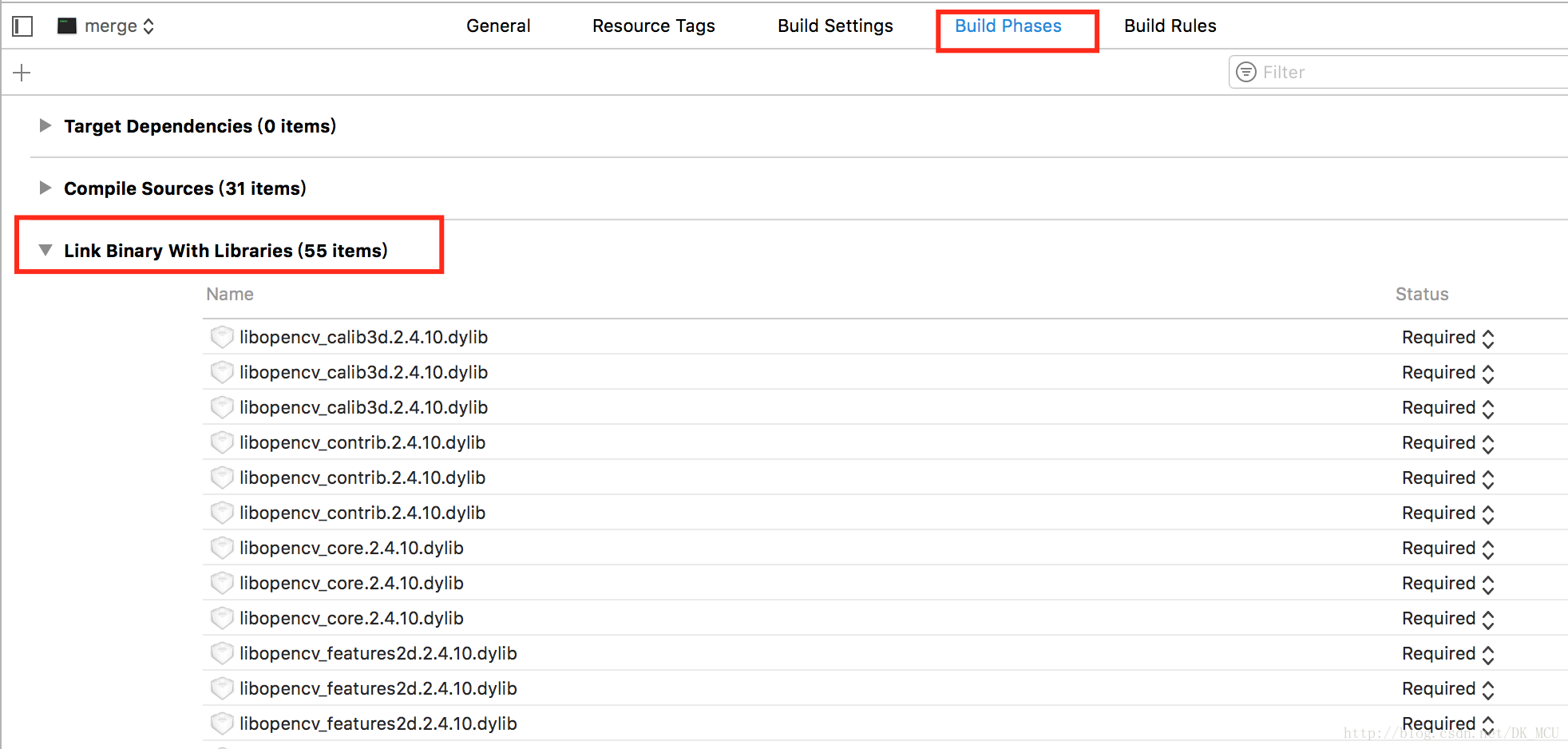Select the second libopencv_features2d.2.4.10.dylib name
This screenshot has width=1568, height=749.
pyautogui.click(x=378, y=688)
